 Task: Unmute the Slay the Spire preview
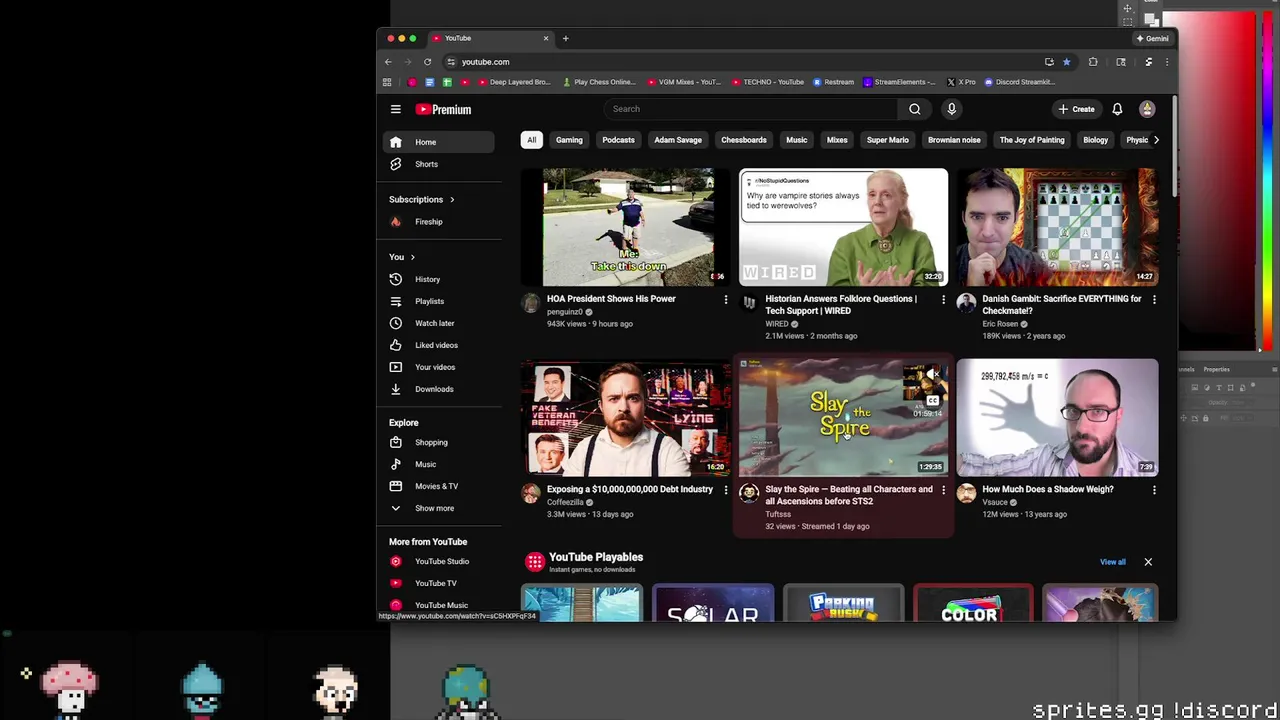(x=932, y=375)
